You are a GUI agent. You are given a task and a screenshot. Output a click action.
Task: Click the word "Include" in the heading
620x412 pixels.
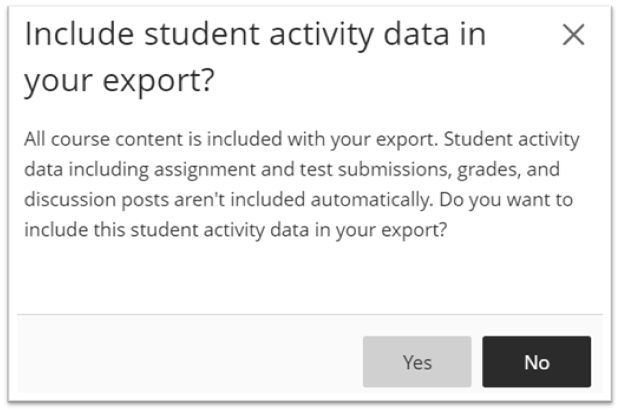pos(79,35)
